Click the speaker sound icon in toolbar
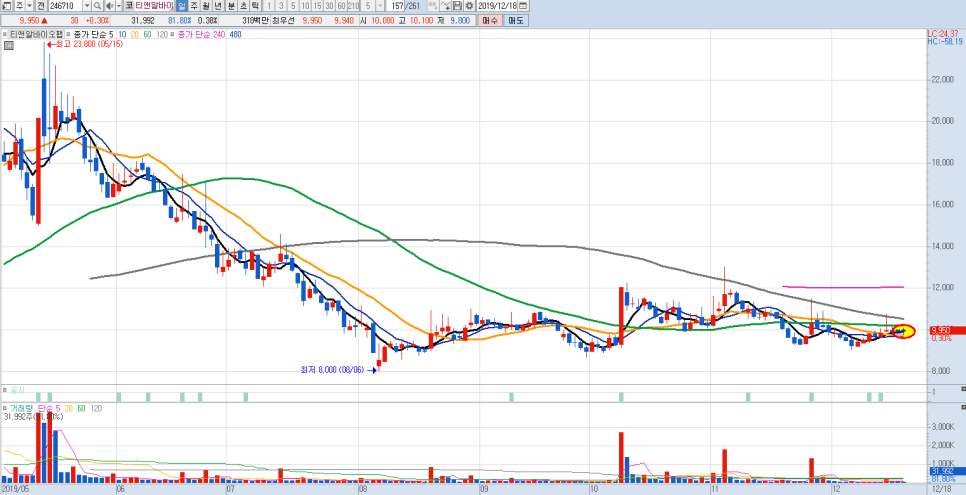The image size is (966, 495). (110, 6)
